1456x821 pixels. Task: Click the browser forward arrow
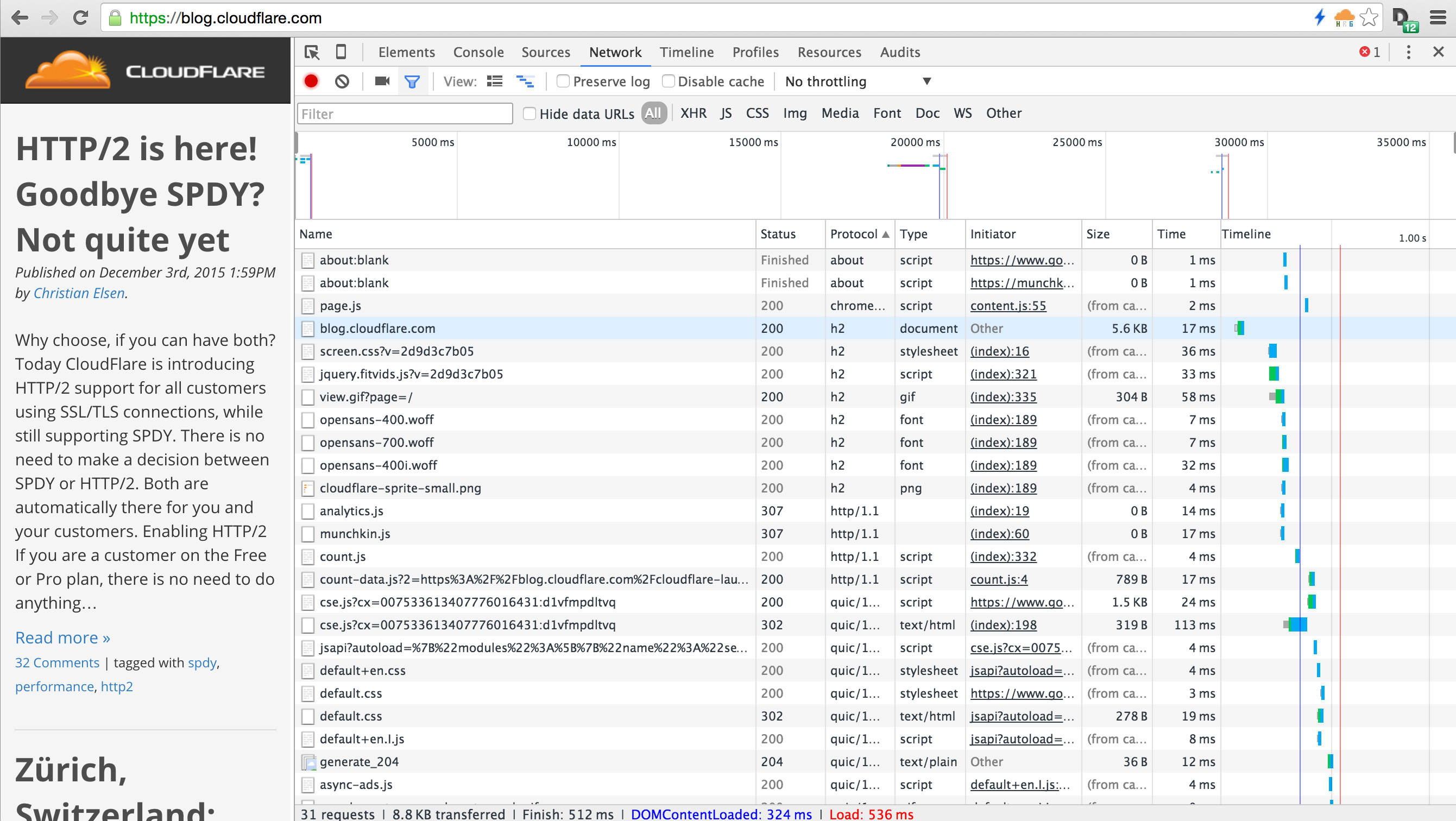pos(51,18)
